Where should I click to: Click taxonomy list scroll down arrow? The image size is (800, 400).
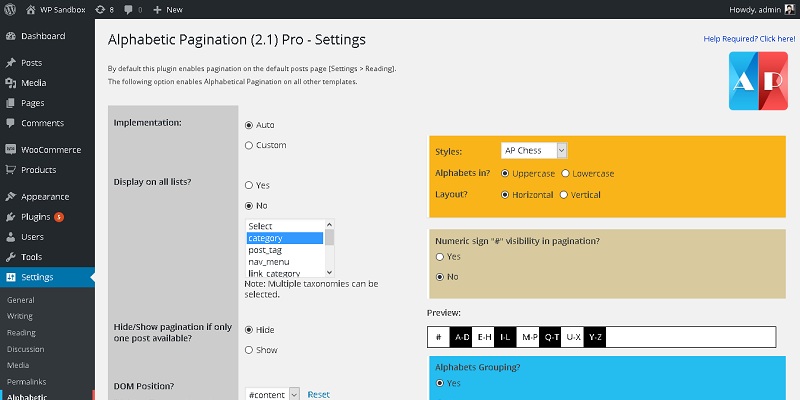(x=330, y=272)
